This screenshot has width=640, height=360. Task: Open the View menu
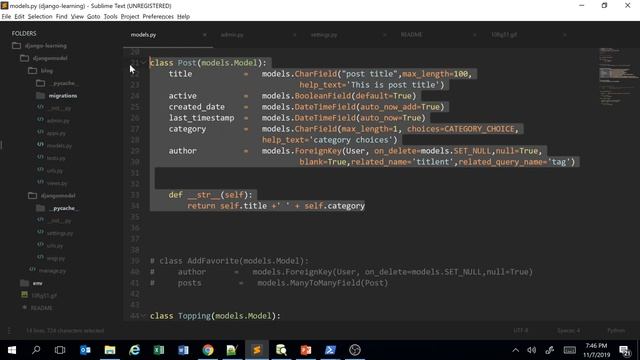(77, 16)
